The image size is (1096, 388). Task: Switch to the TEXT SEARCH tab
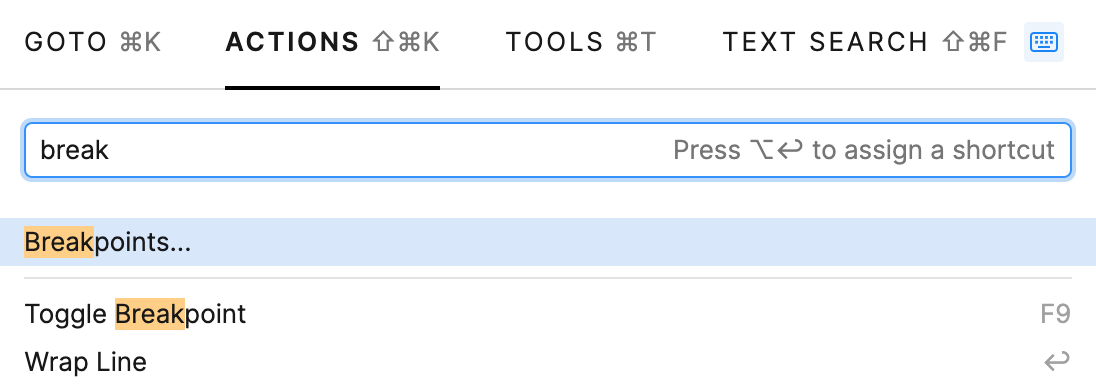tap(865, 42)
